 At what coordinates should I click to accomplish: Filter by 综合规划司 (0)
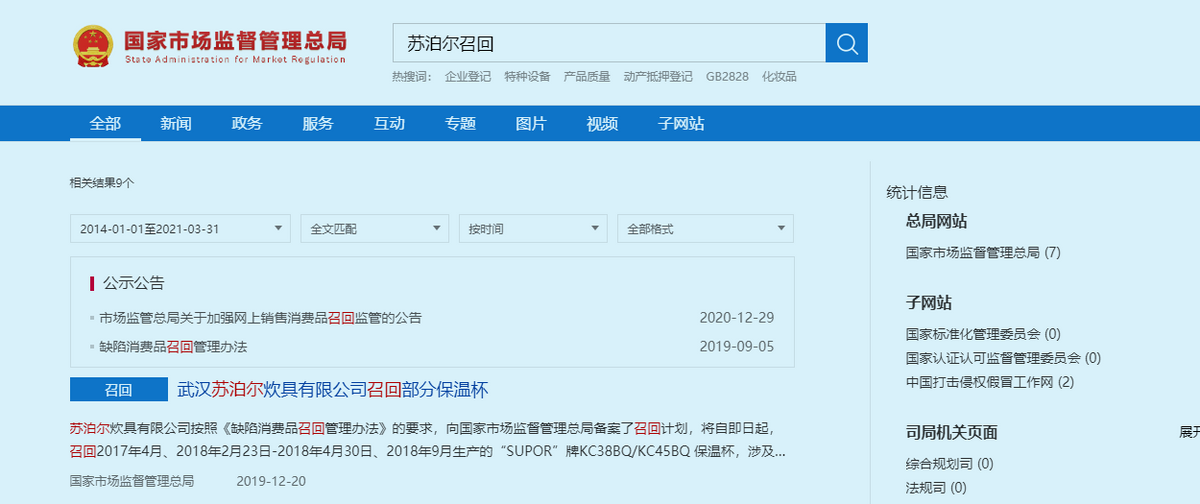(950, 464)
